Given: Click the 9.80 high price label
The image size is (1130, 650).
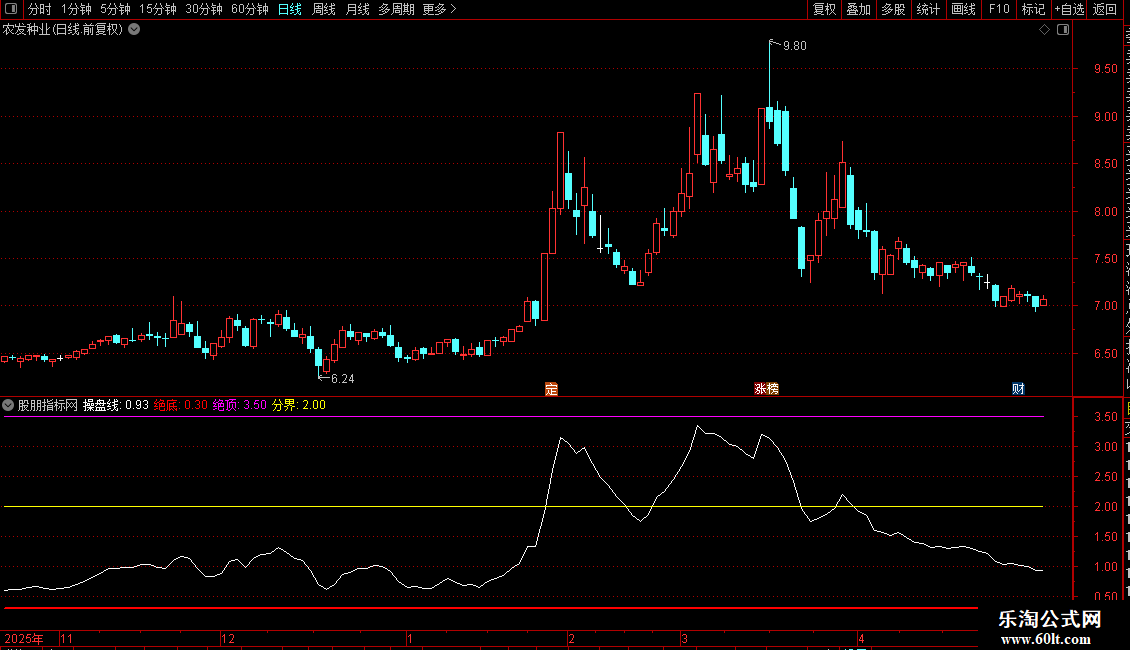Looking at the screenshot, I should tap(794, 46).
